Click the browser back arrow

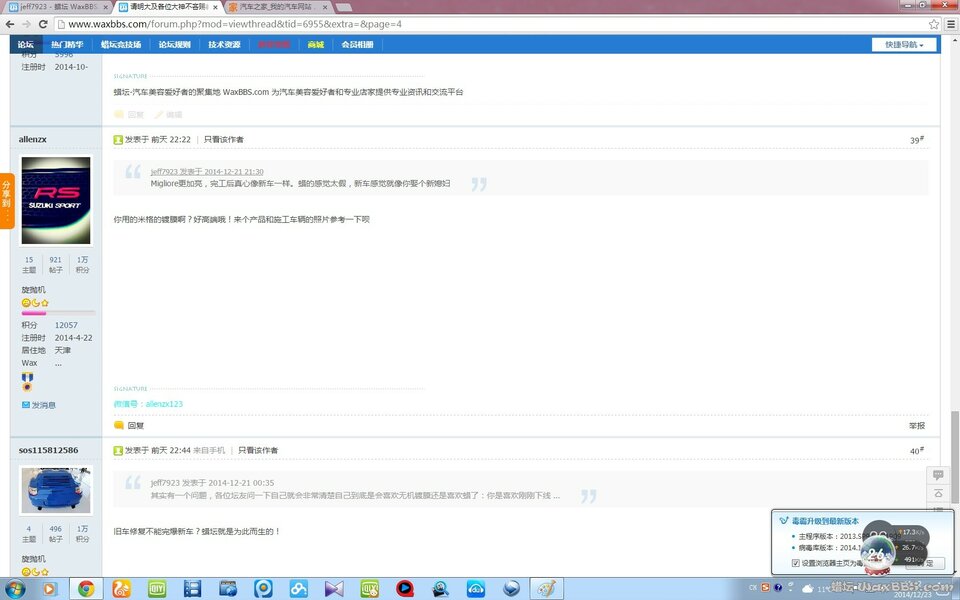(x=10, y=24)
